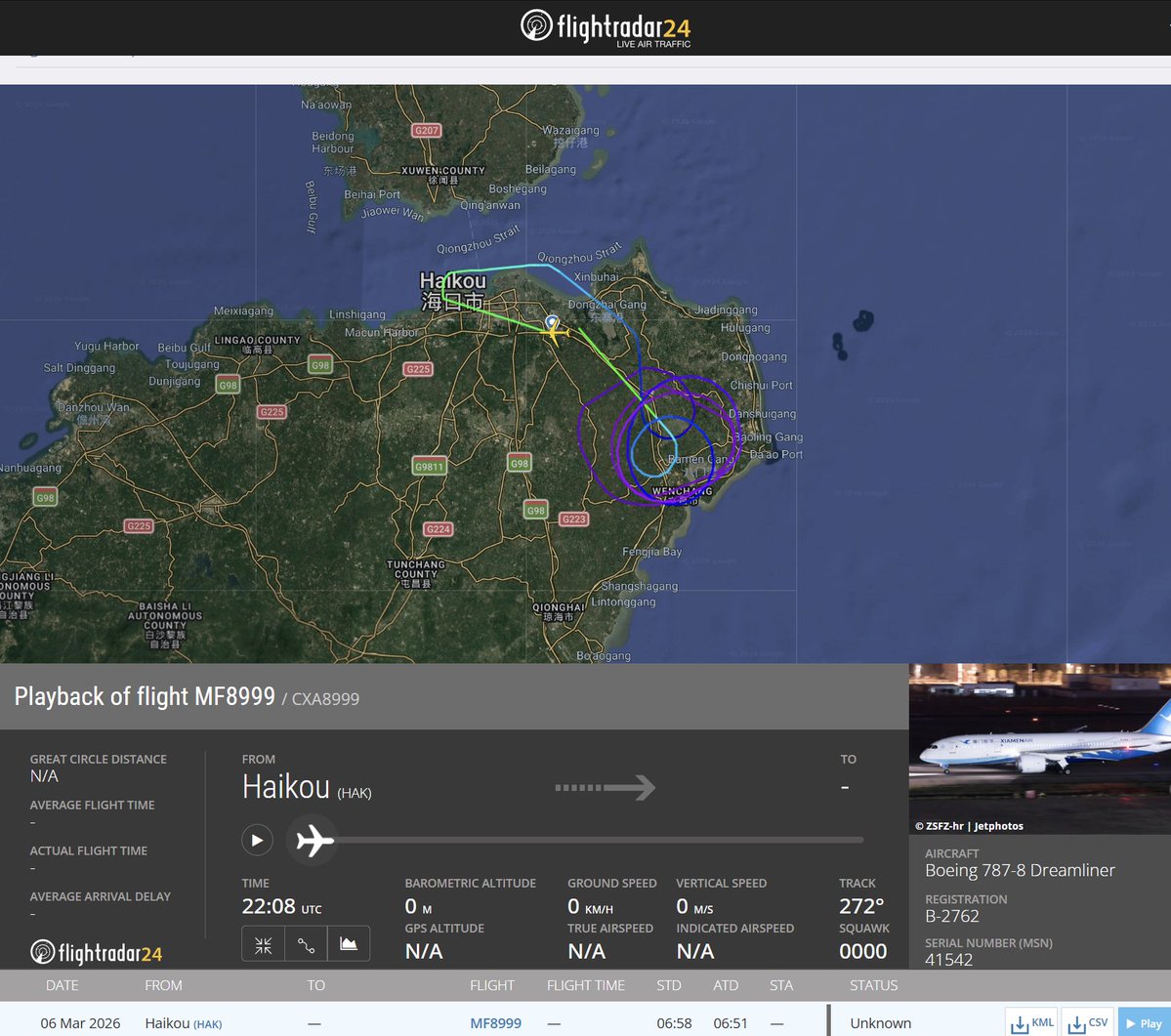
Task: Click the Playback of flight MF8999 heading
Action: 145,696
